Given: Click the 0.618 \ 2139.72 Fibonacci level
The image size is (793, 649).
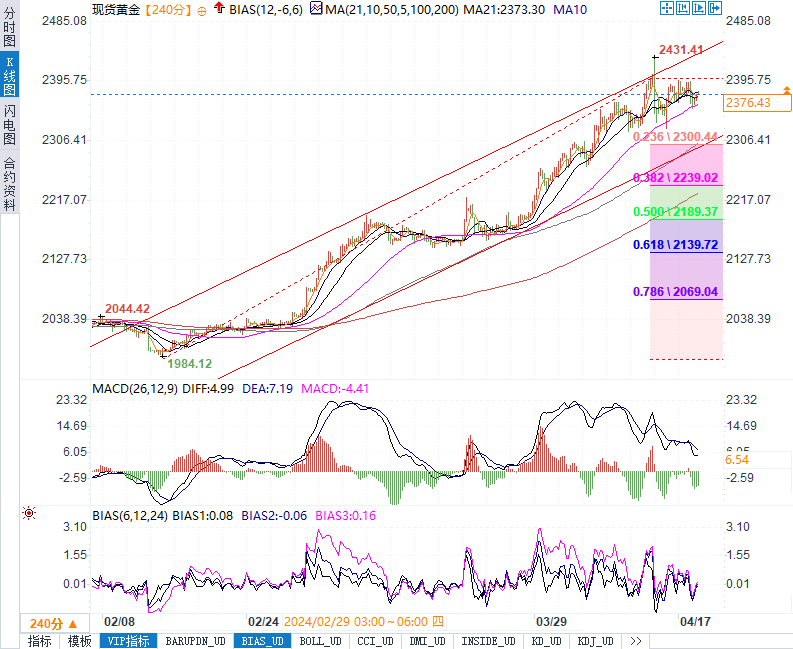Looking at the screenshot, I should (675, 245).
